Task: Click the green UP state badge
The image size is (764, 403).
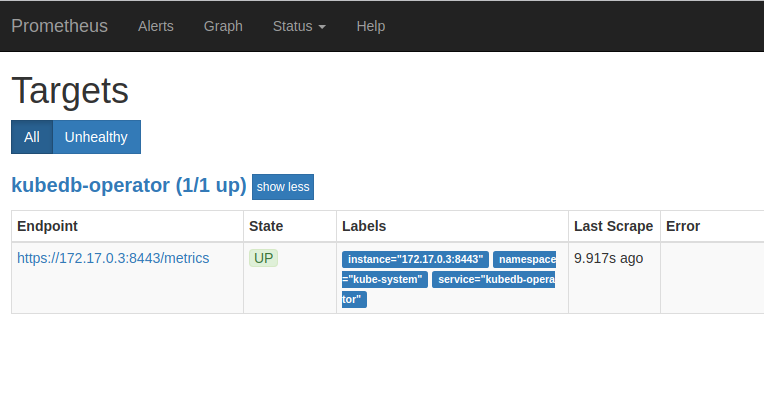Action: [x=263, y=258]
